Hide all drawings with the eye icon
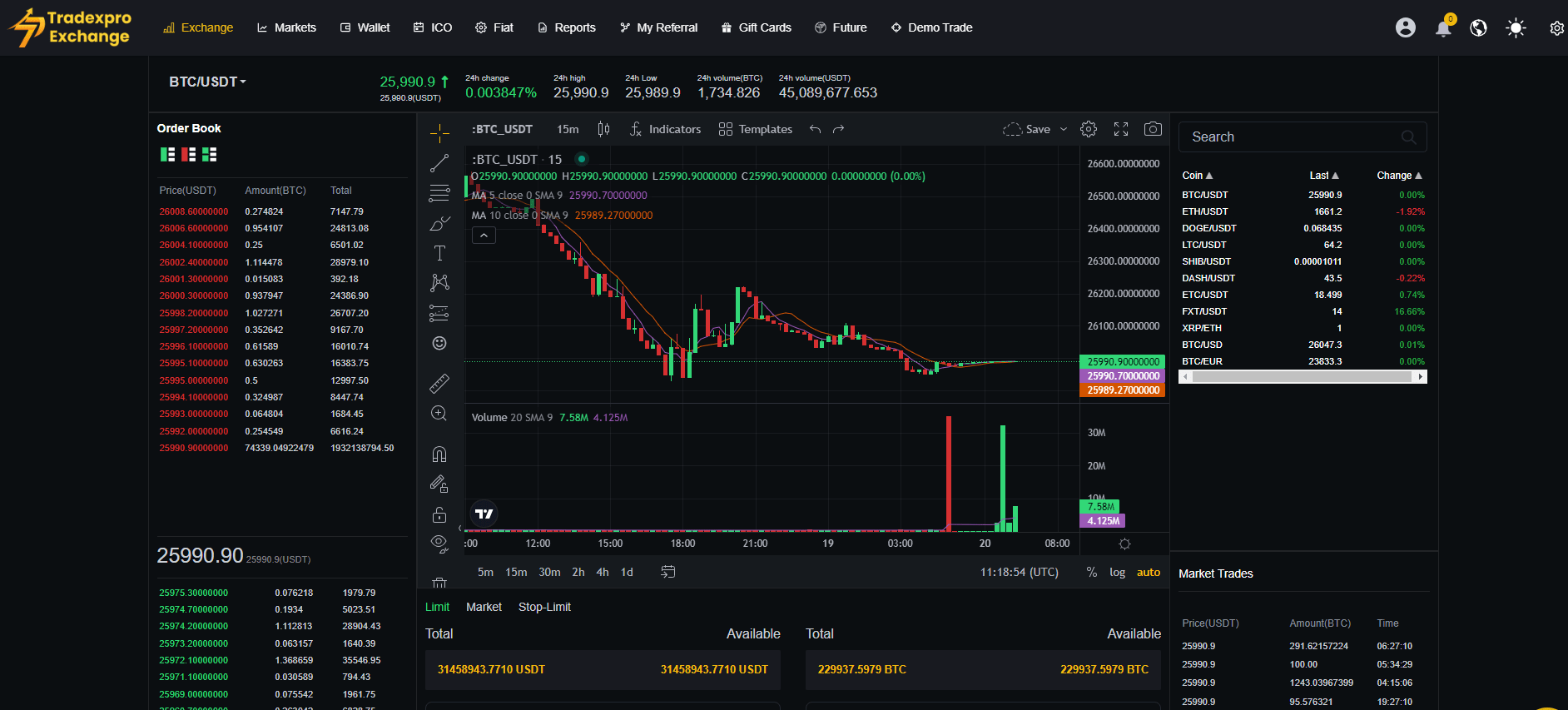 439,544
